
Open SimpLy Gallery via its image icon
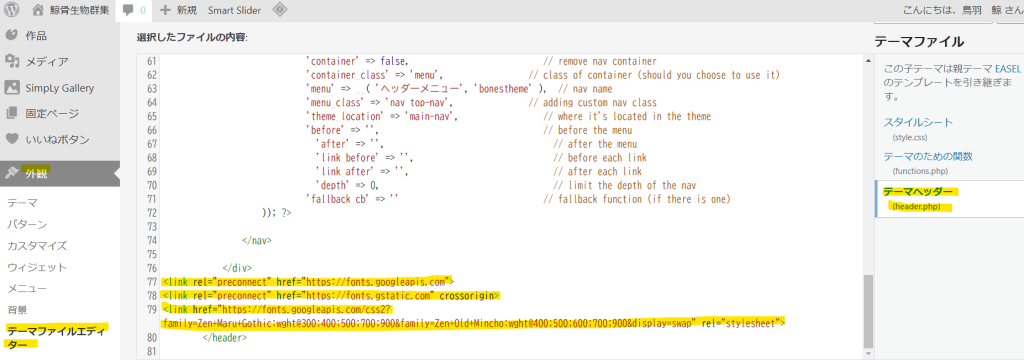coord(12,88)
